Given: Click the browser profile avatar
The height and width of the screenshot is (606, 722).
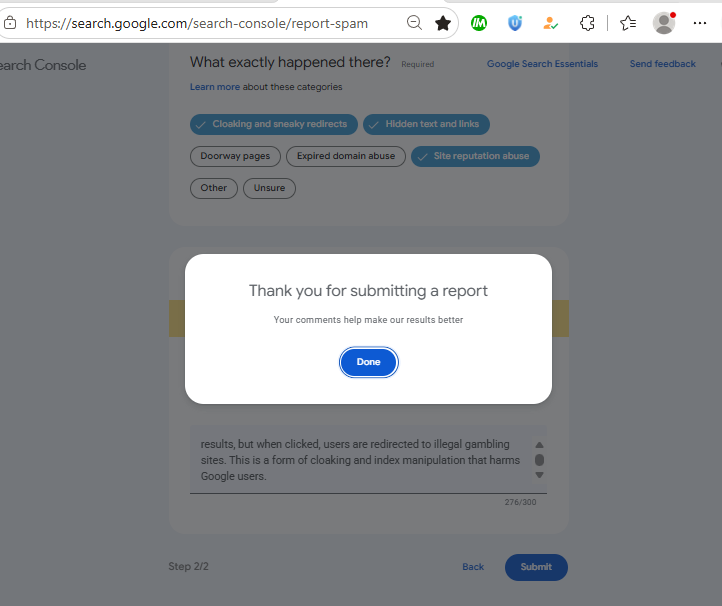Looking at the screenshot, I should [664, 23].
